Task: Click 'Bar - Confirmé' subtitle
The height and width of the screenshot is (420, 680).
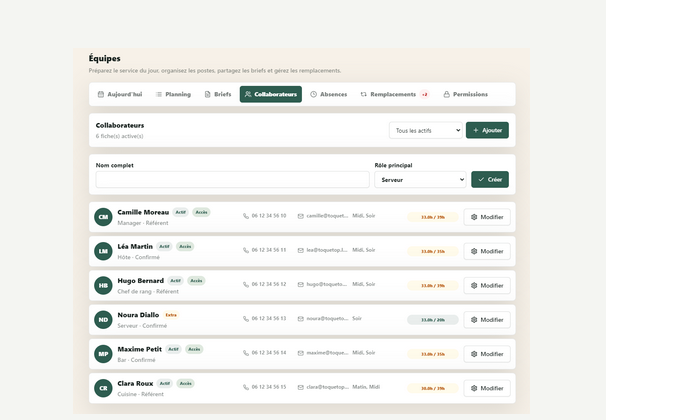Action: point(136,360)
